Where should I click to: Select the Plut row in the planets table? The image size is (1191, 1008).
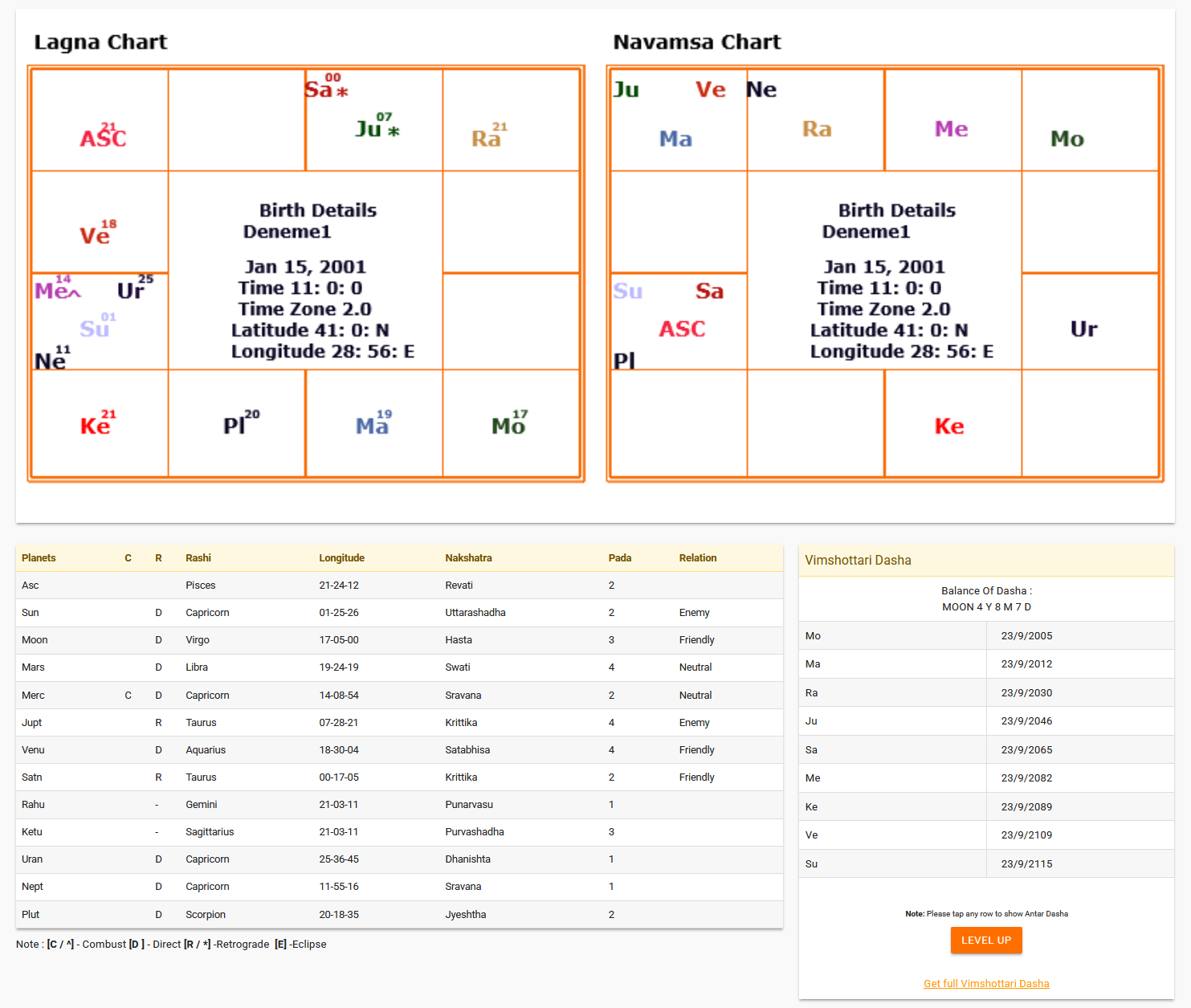coord(399,914)
